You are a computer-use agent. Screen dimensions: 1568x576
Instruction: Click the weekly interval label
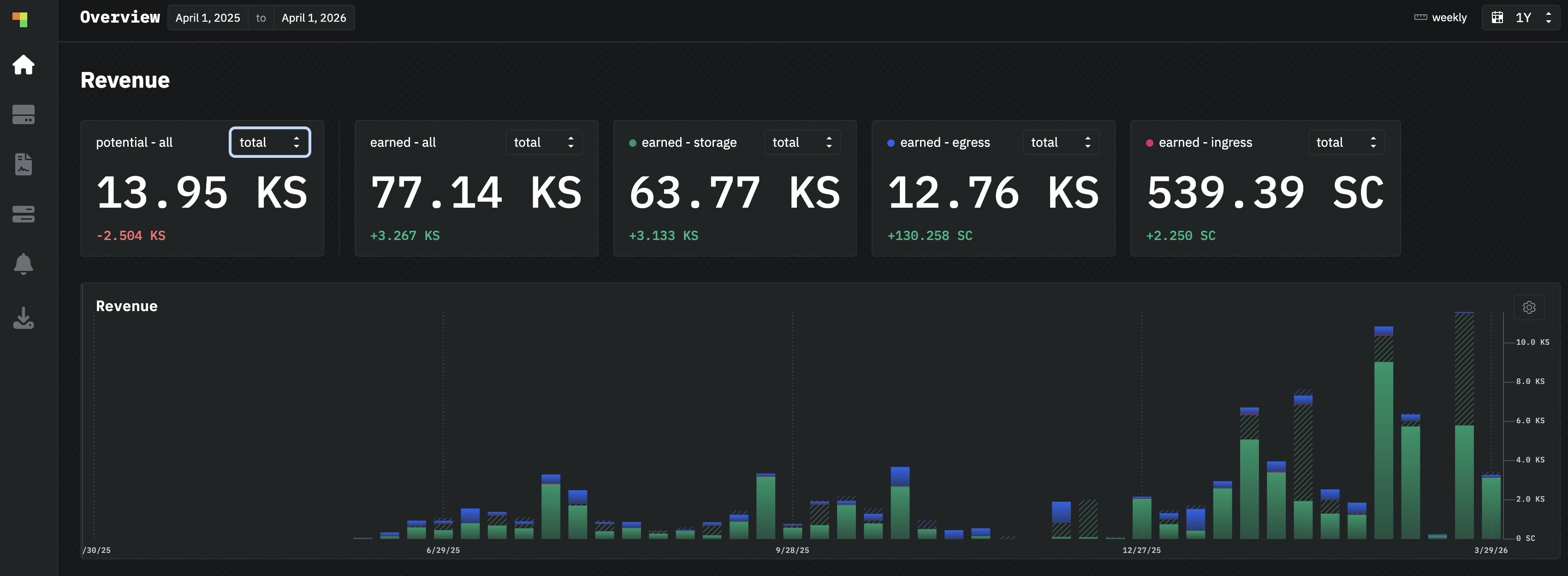coord(1449,18)
